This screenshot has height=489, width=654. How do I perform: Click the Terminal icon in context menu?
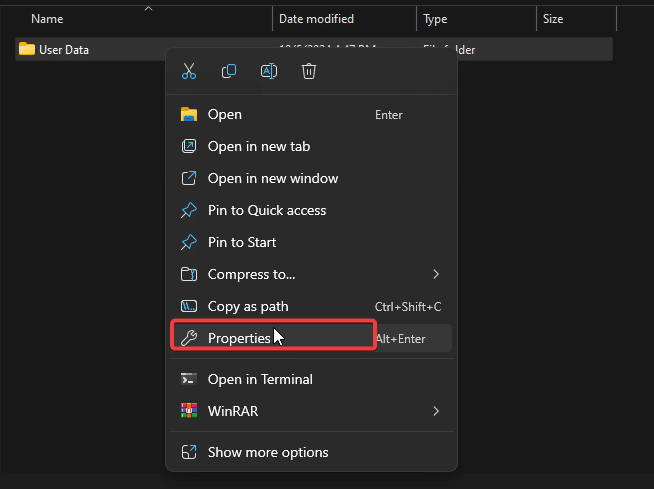point(189,379)
